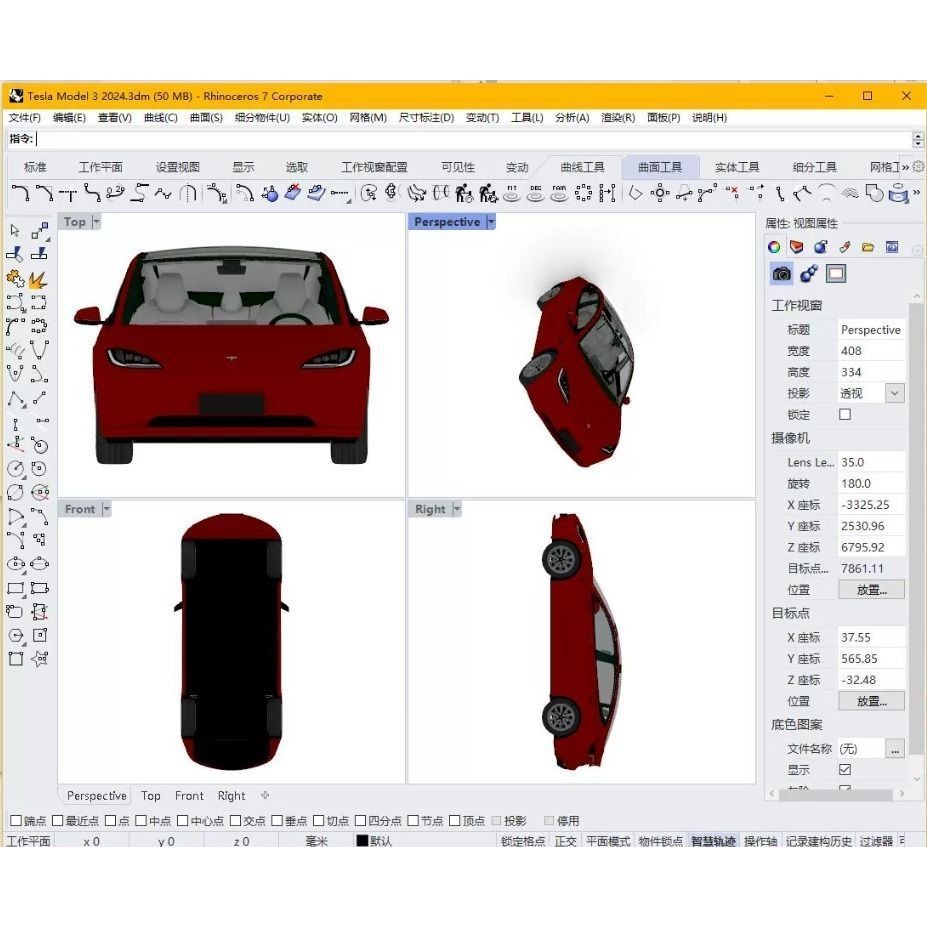Click the properties panel horizontal scrollbar
The height and width of the screenshot is (927, 927).
coord(836,793)
